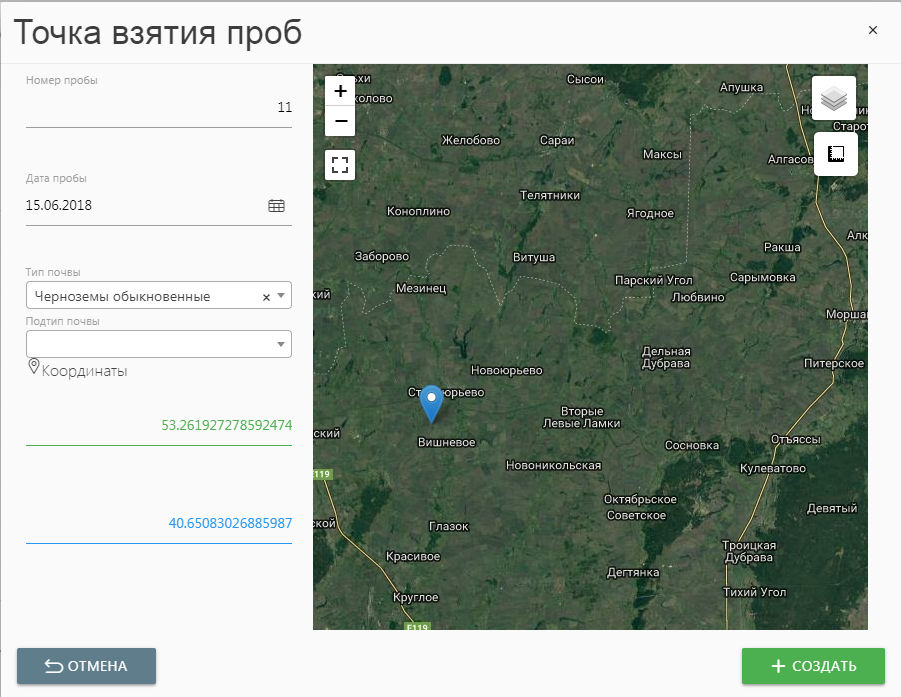Click Сосновка label on the map

click(691, 445)
